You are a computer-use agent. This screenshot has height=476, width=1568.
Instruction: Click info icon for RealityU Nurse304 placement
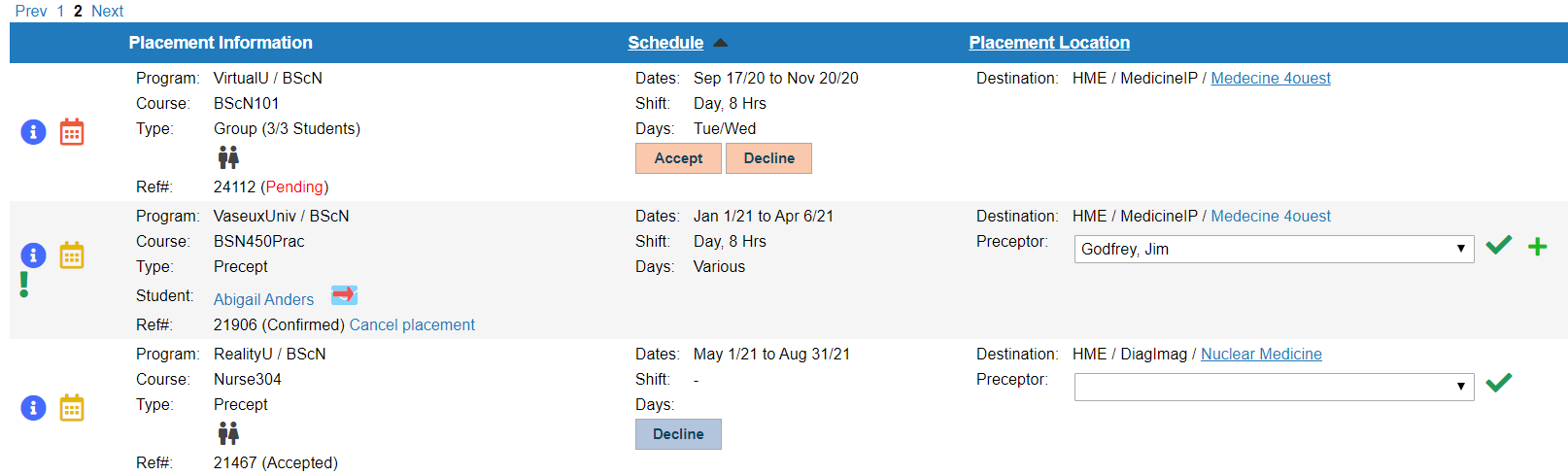33,408
